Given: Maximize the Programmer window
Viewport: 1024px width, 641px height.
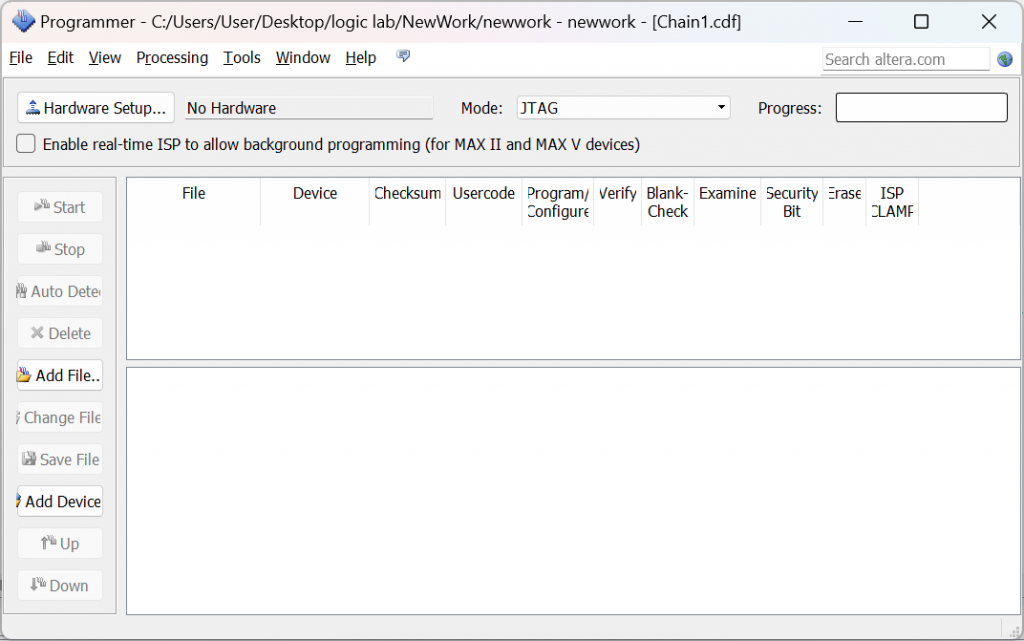Looking at the screenshot, I should tap(921, 22).
